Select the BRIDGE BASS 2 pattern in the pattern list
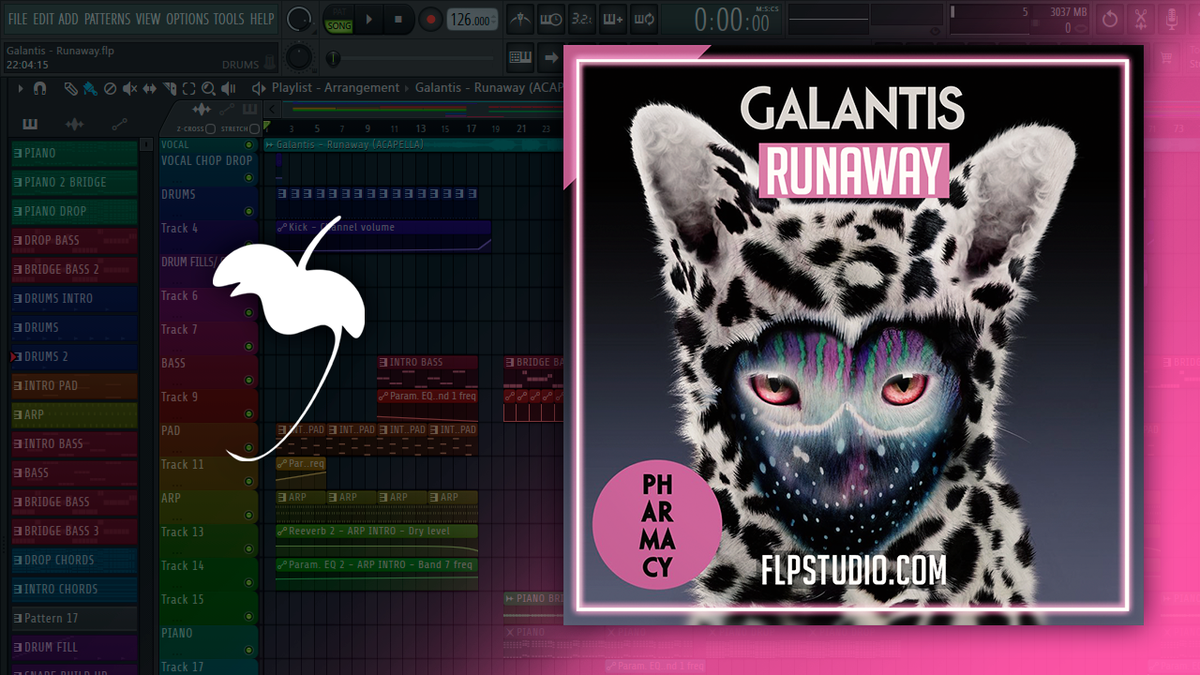Image resolution: width=1200 pixels, height=675 pixels. tap(70, 269)
